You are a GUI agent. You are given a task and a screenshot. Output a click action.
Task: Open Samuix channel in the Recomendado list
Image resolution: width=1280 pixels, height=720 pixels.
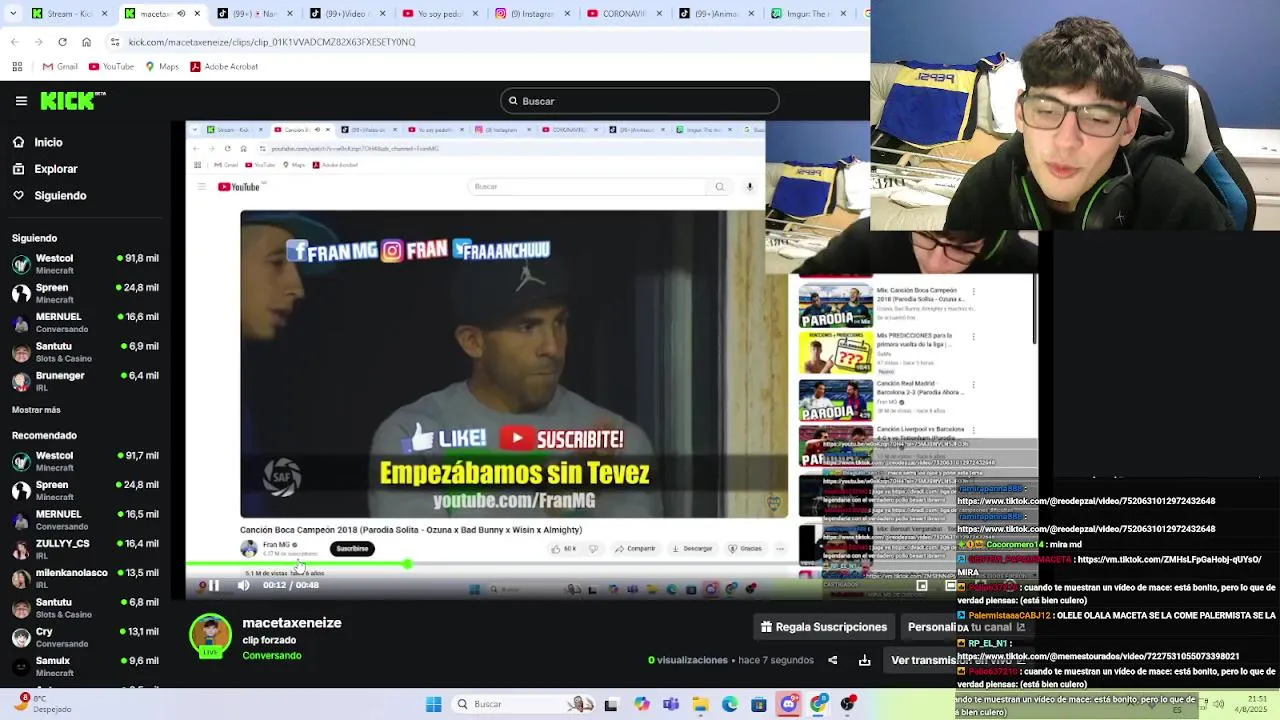click(85, 666)
